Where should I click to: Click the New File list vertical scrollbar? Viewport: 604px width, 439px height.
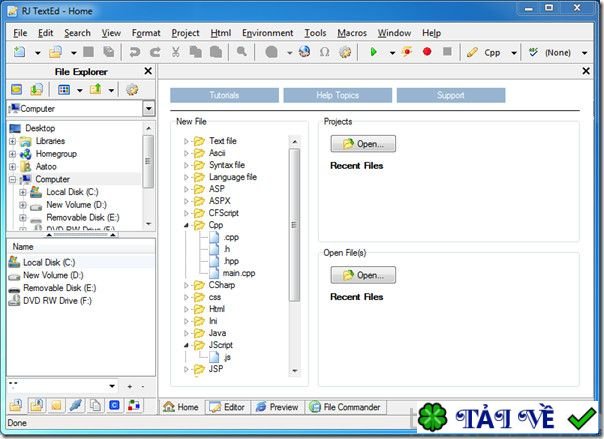(x=294, y=225)
